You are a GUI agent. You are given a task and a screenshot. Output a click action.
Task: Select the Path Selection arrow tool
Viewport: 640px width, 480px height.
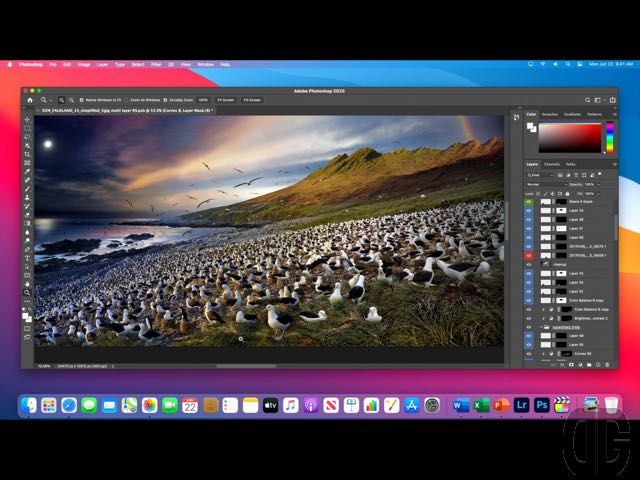click(28, 267)
